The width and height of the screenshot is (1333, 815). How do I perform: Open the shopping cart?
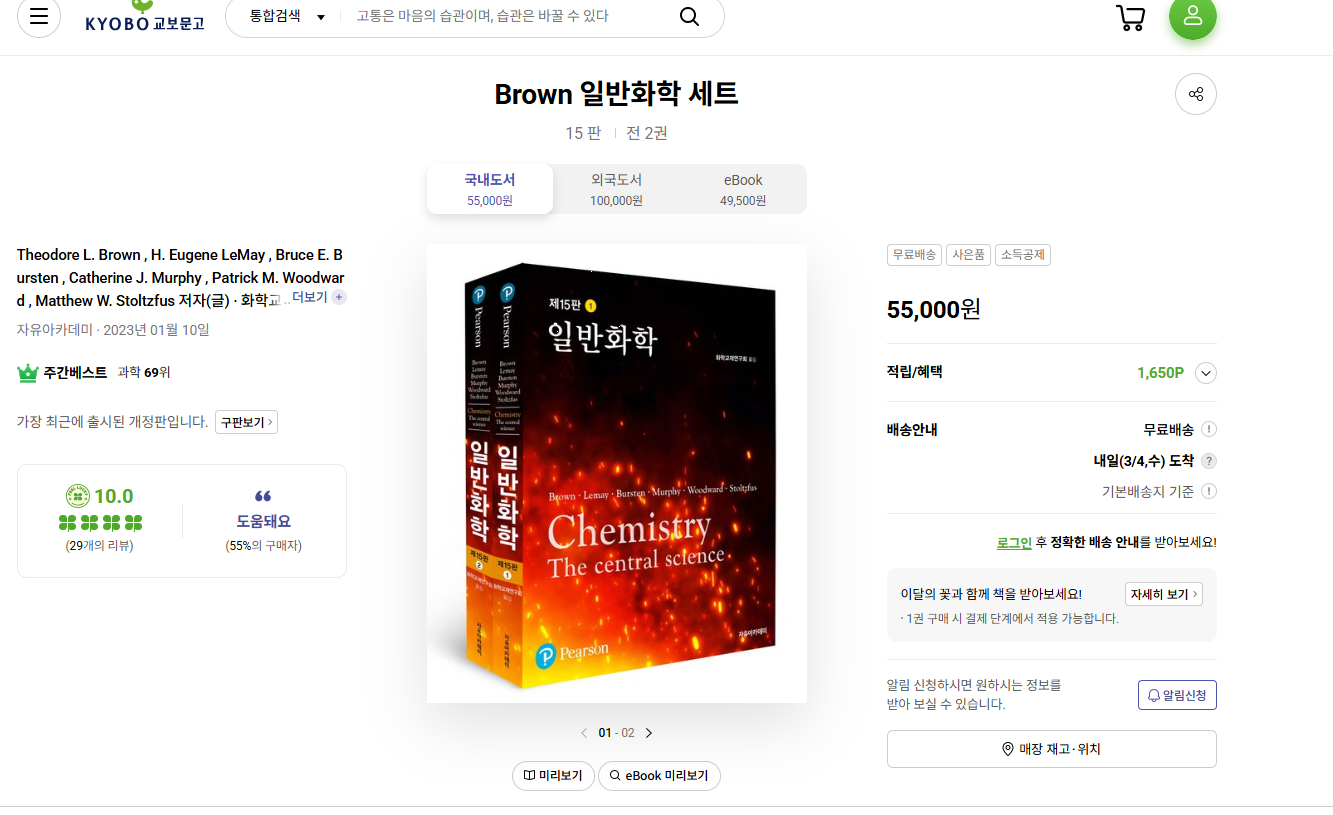[1130, 18]
